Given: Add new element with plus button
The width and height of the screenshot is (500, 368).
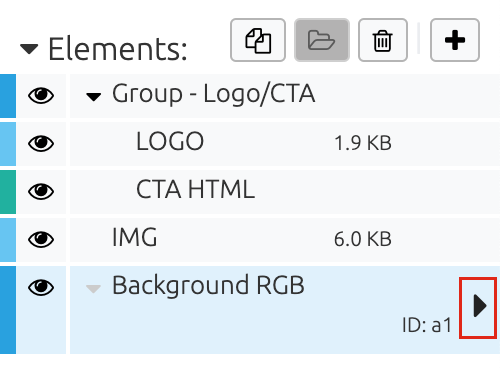Looking at the screenshot, I should pos(455,40).
